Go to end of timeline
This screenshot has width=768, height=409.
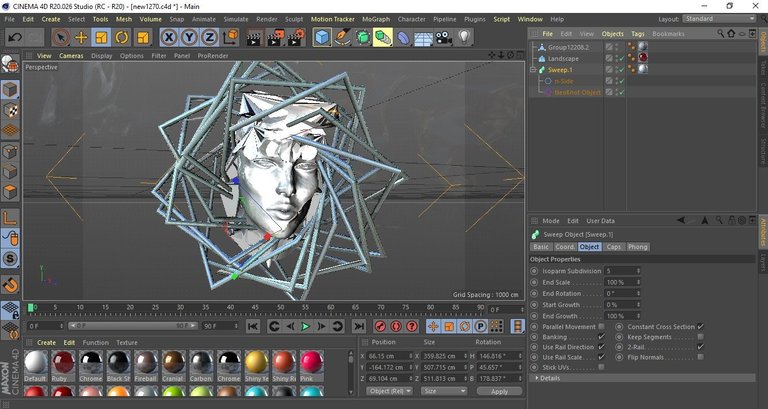point(359,326)
